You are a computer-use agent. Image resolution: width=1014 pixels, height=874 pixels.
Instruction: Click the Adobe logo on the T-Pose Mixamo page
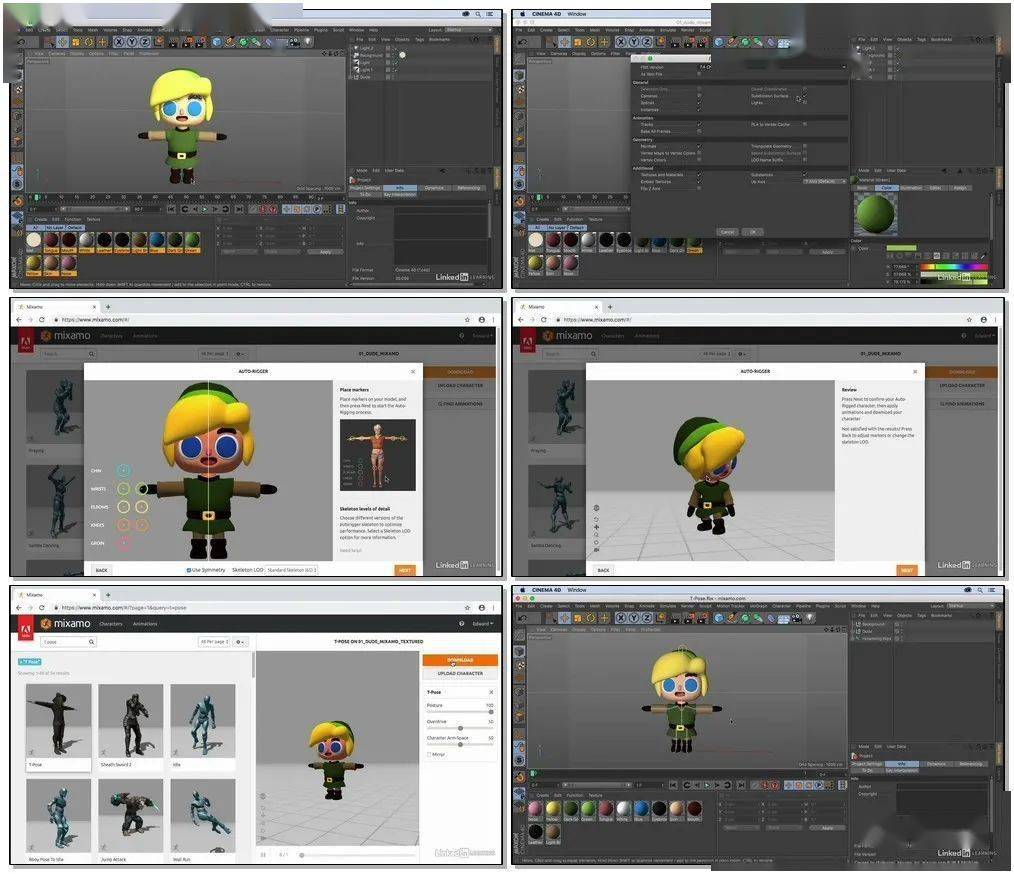[26, 627]
